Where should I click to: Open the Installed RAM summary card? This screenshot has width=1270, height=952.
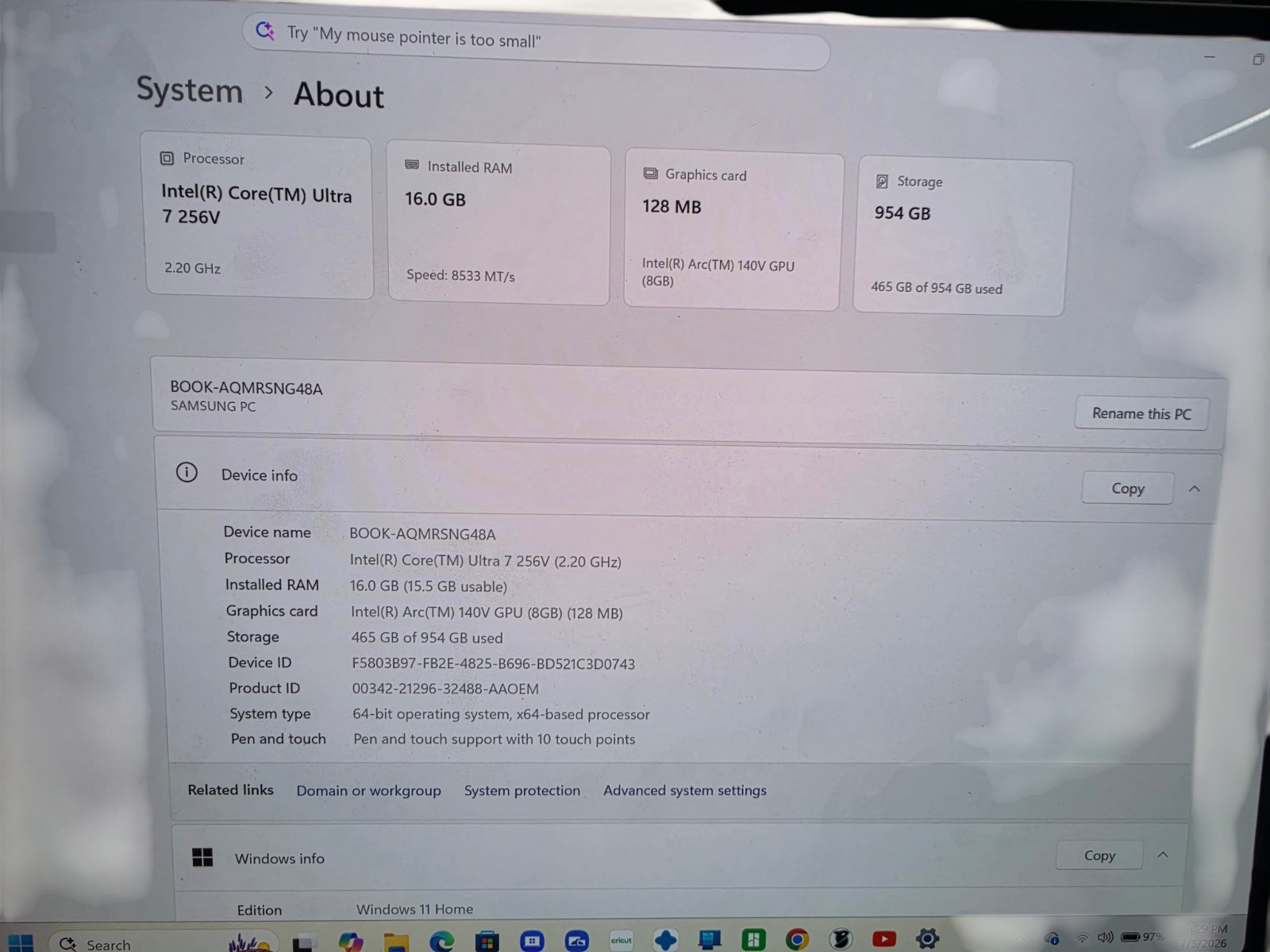pos(498,223)
